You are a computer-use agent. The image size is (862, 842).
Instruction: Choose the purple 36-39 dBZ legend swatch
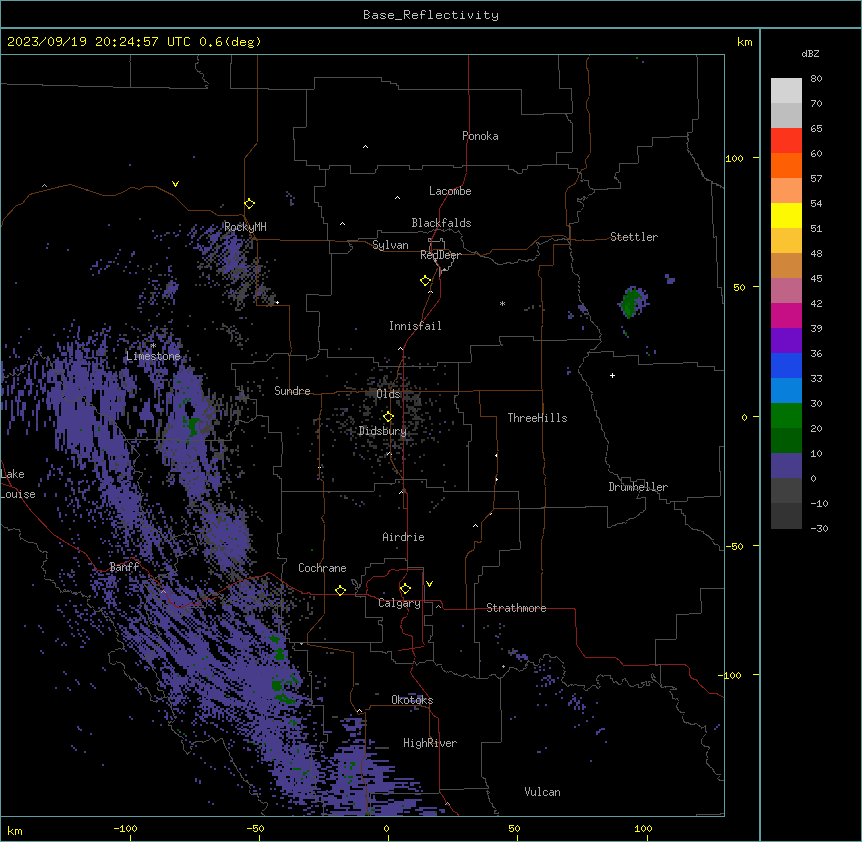click(786, 341)
